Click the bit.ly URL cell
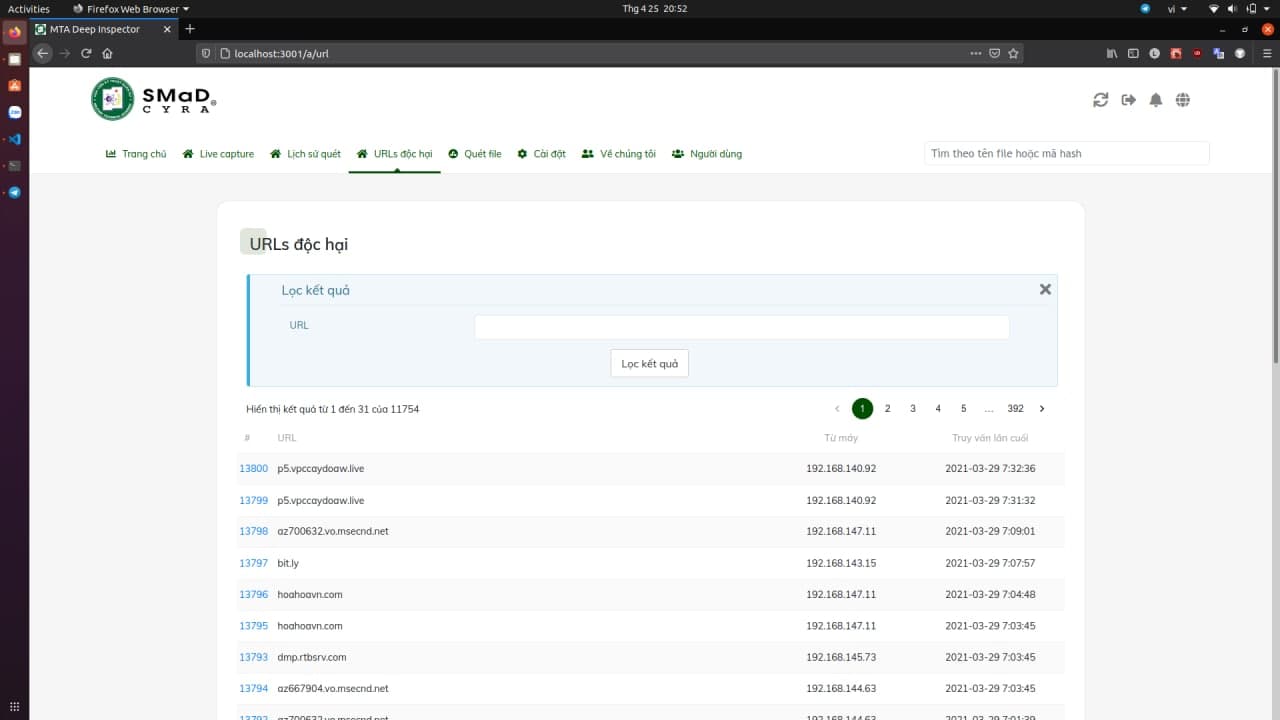The height and width of the screenshot is (720, 1280). coord(288,563)
